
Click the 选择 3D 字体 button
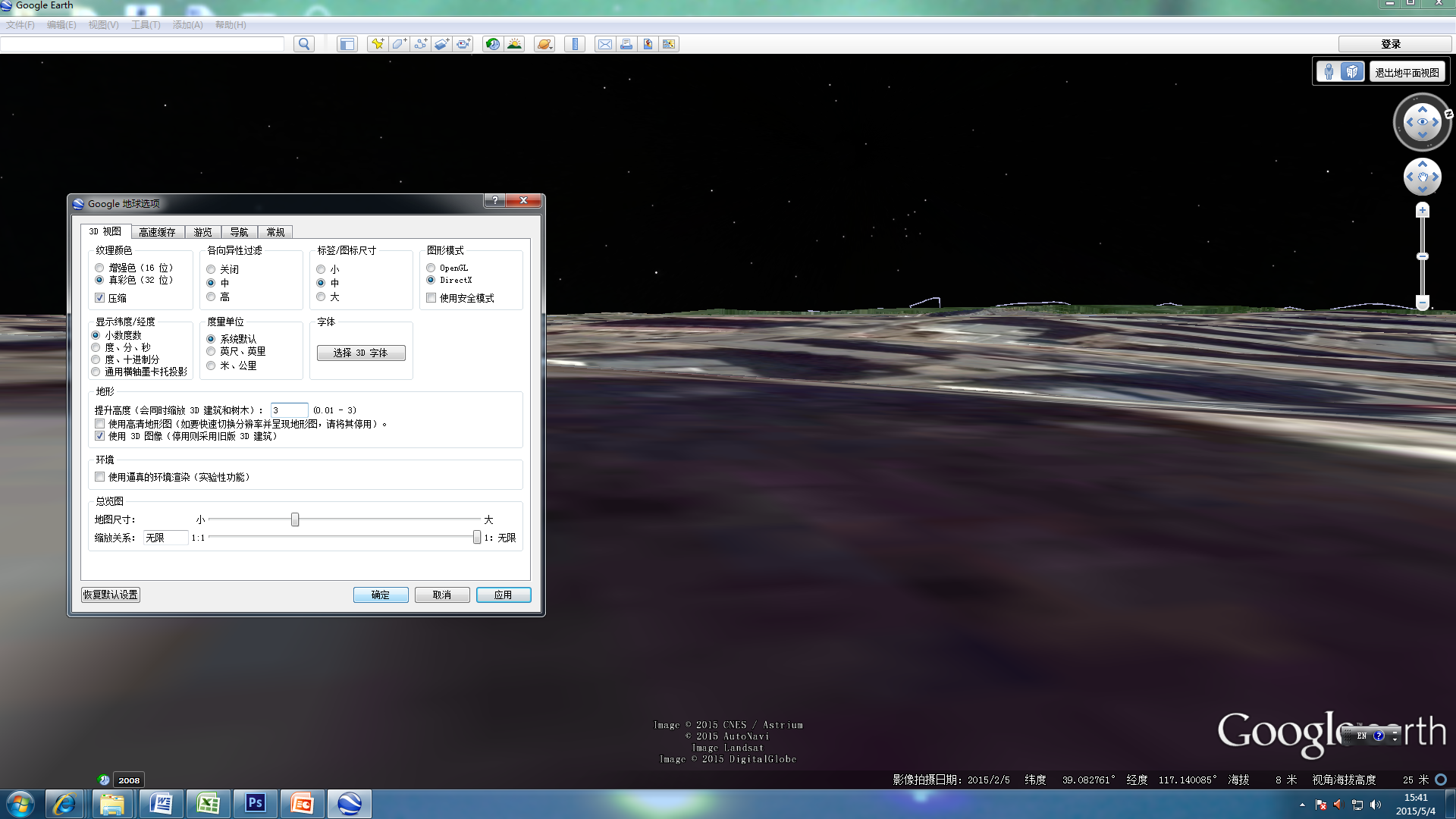(361, 353)
